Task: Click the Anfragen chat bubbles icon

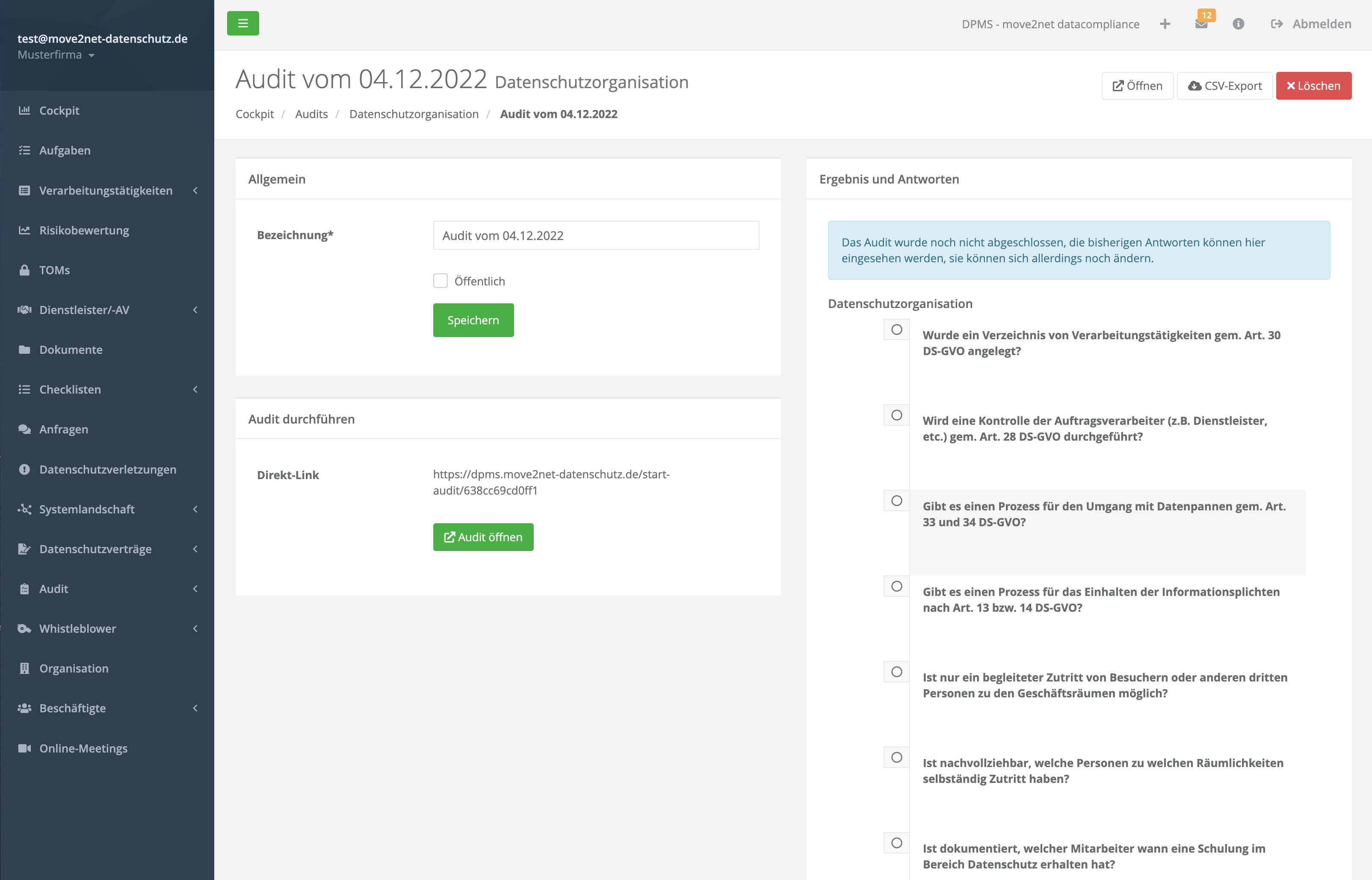Action: point(24,429)
